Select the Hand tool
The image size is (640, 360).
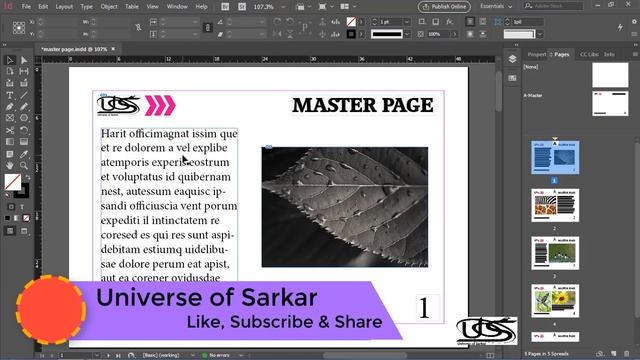(x=10, y=166)
